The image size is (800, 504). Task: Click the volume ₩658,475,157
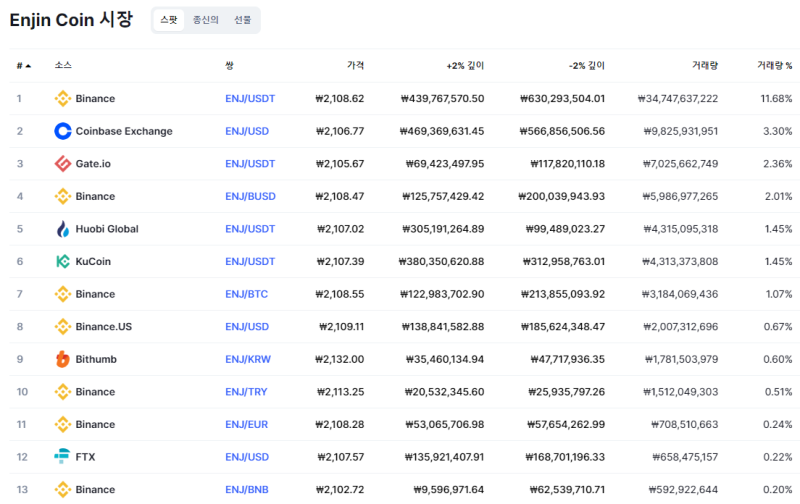click(x=685, y=458)
